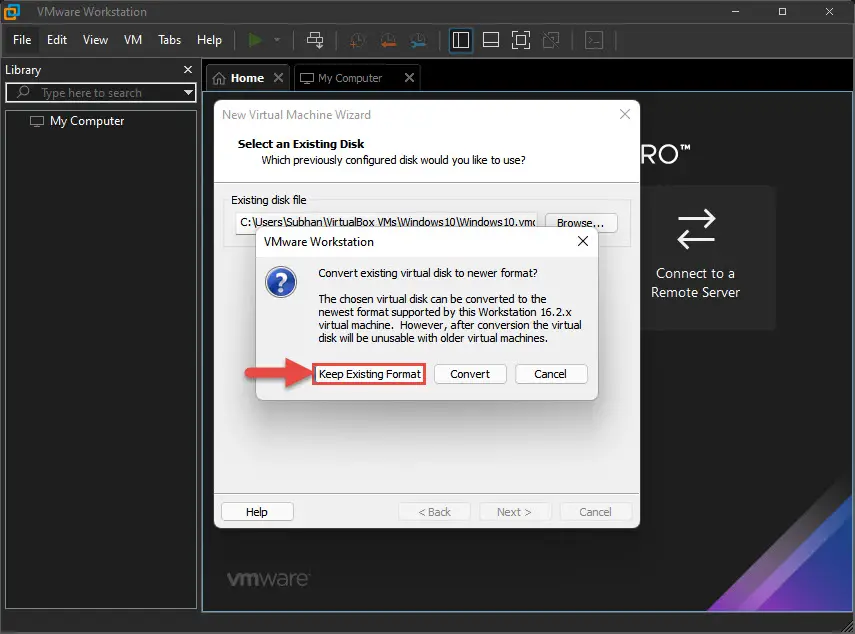
Task: Open the snapshot manager wrench icon
Action: click(x=419, y=40)
